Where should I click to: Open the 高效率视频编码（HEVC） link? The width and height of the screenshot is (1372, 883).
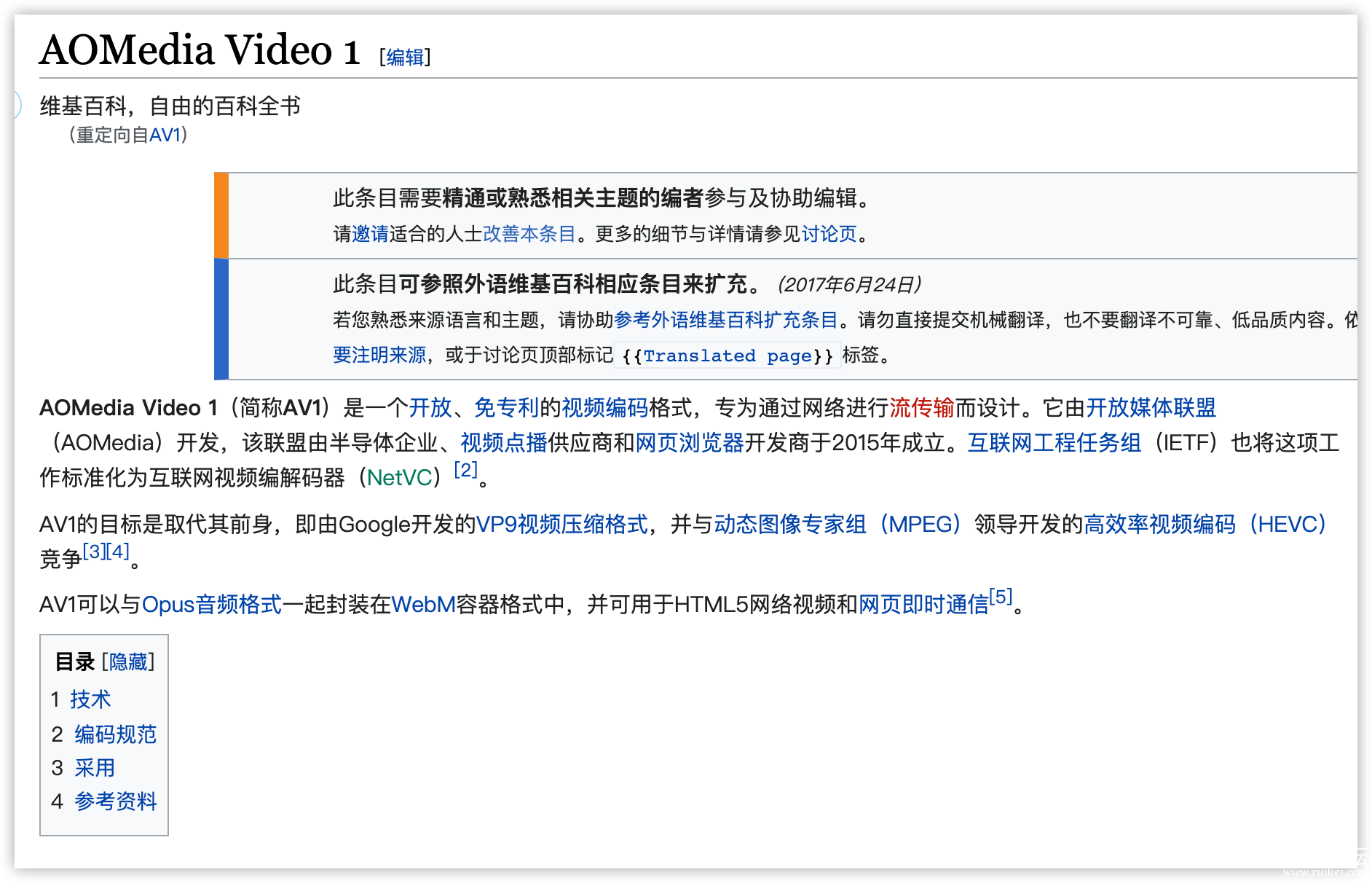(1206, 524)
